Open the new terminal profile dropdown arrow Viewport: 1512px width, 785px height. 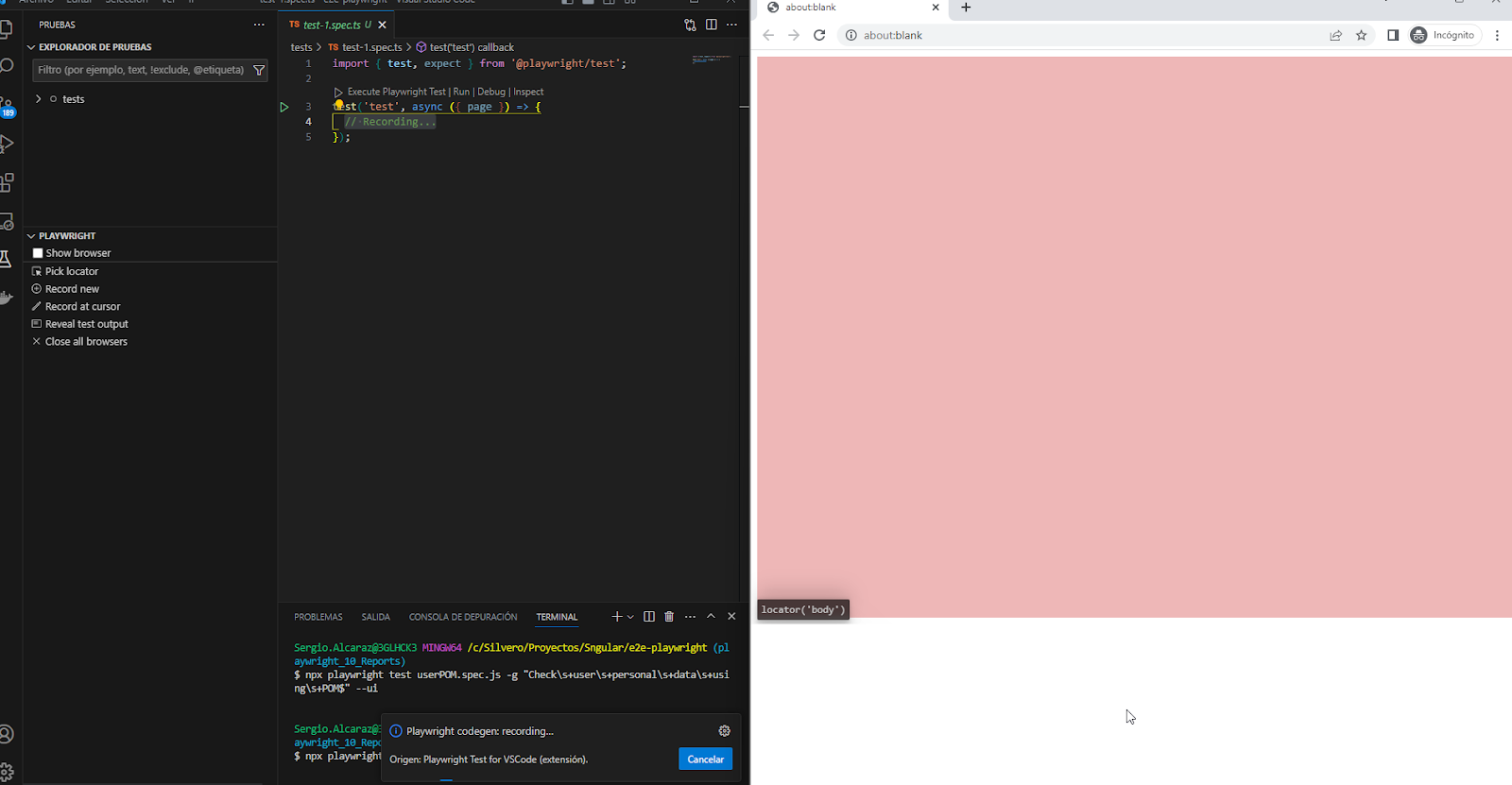tap(630, 617)
